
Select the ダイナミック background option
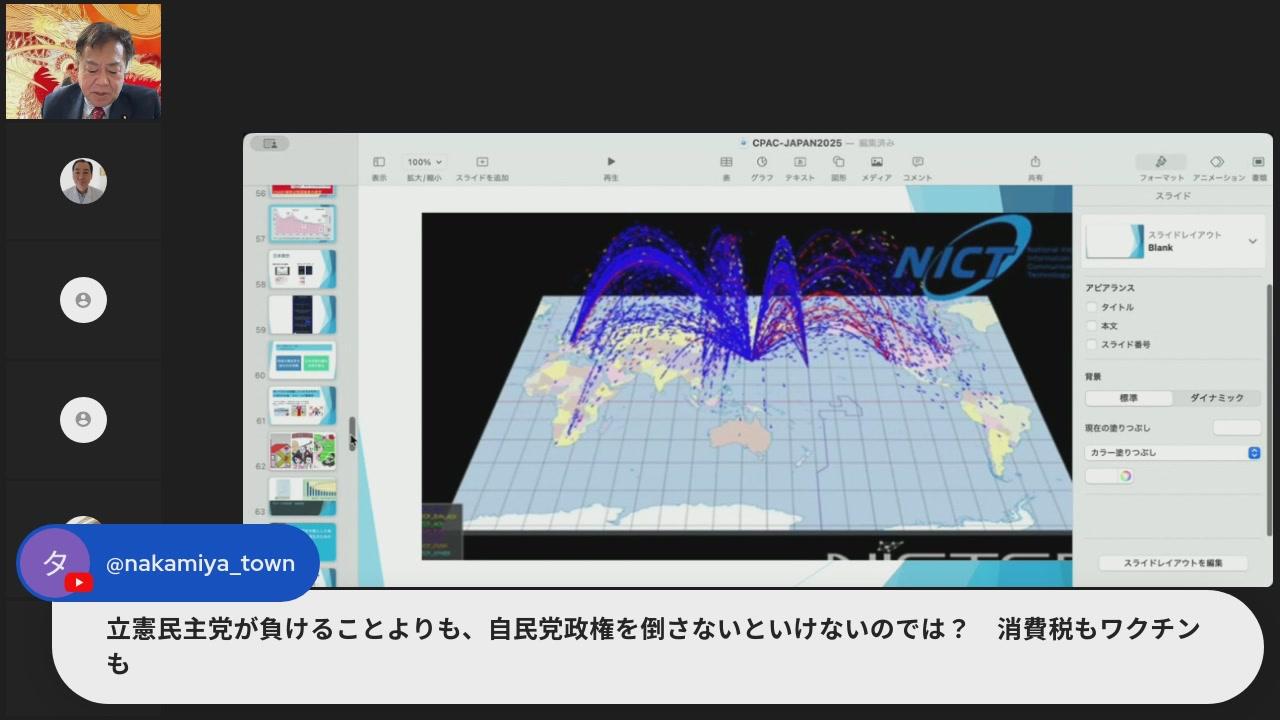click(1217, 398)
